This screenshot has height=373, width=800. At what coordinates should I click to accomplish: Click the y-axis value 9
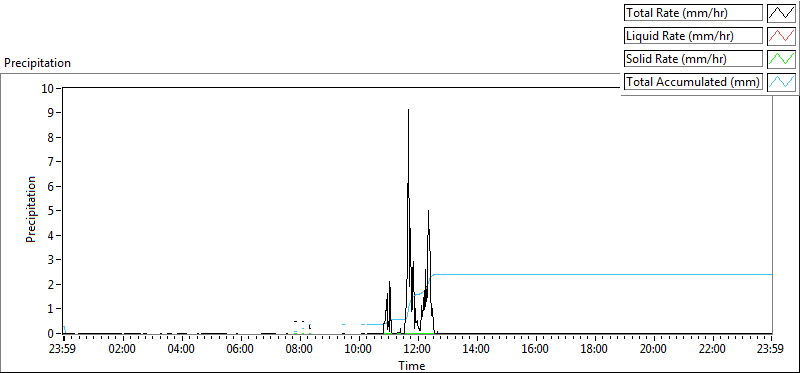[52, 113]
